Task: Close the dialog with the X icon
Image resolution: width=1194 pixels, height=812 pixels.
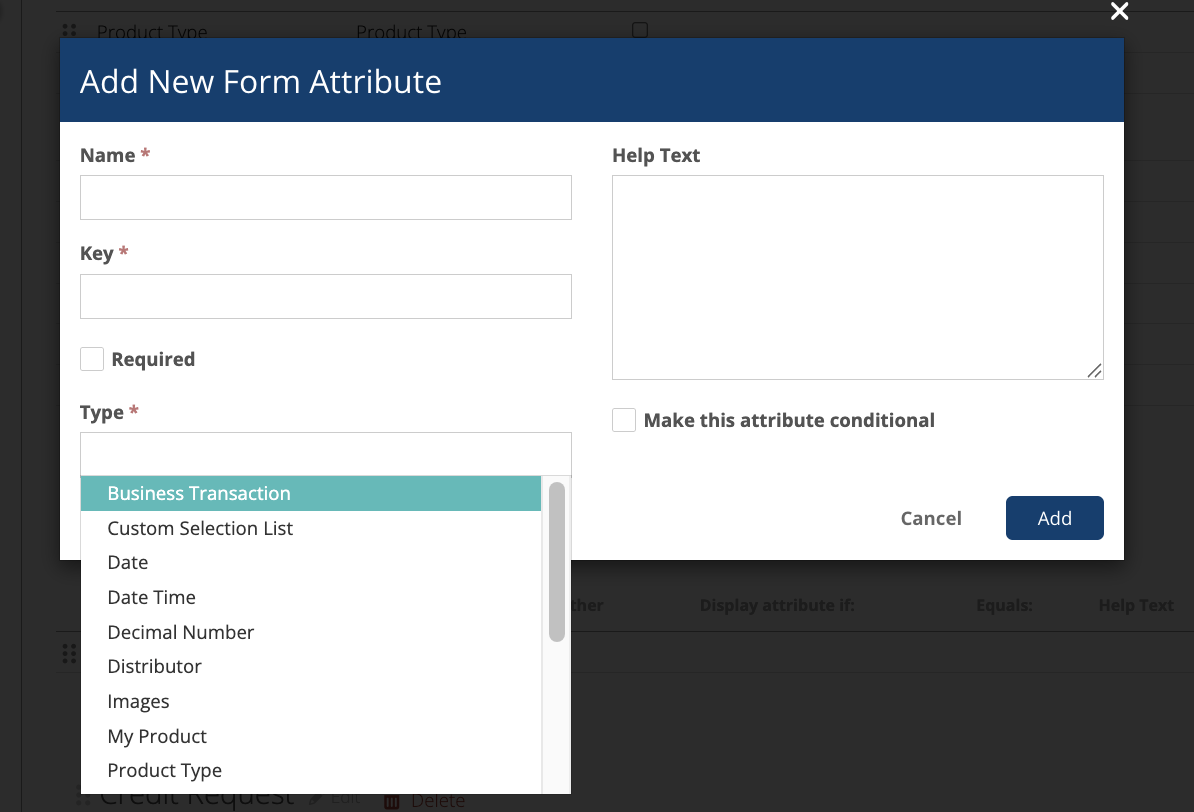Action: 1119,11
